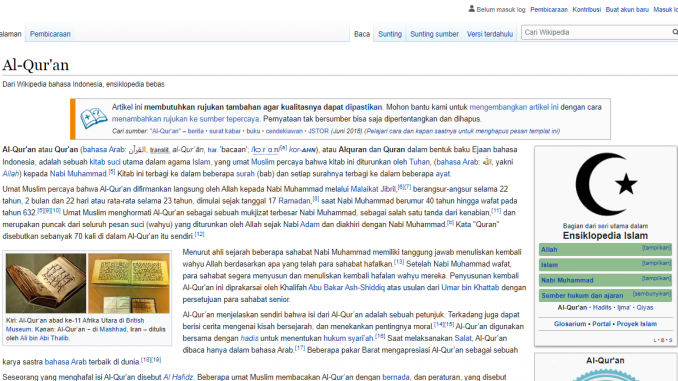Click the search magnifier icon

(x=675, y=32)
